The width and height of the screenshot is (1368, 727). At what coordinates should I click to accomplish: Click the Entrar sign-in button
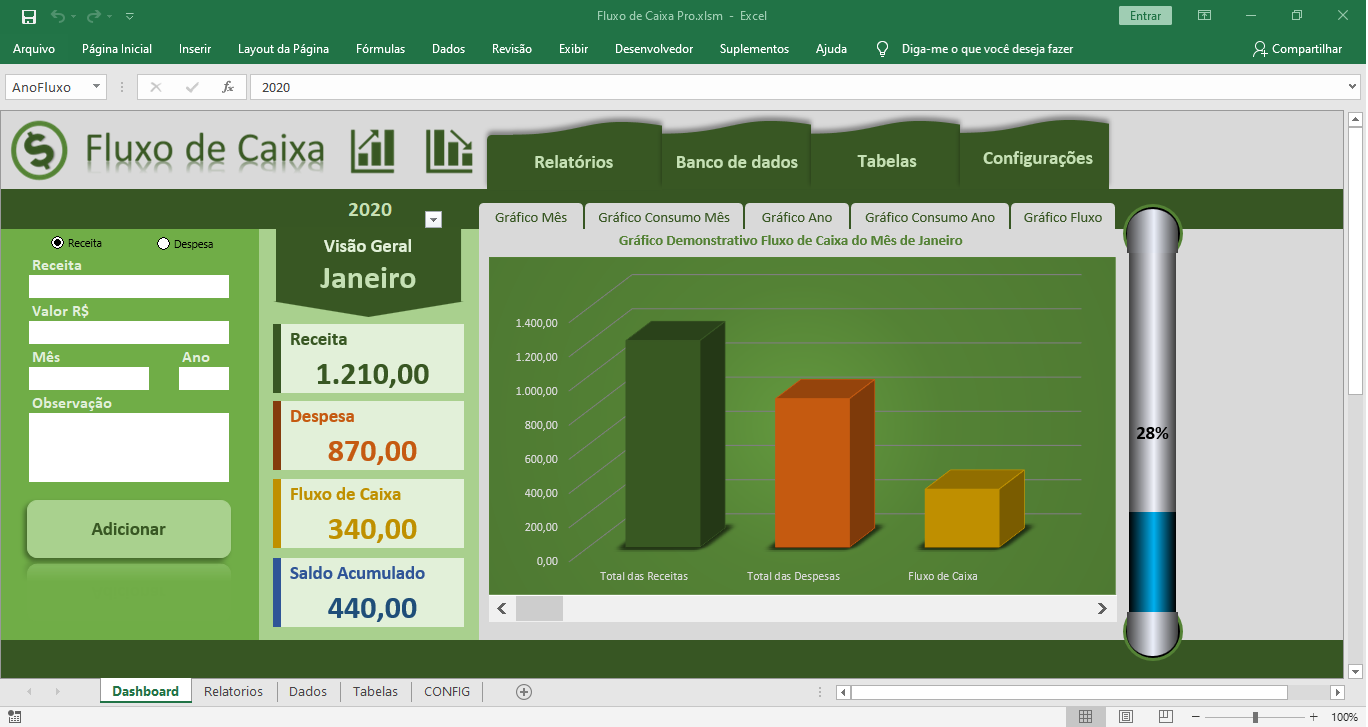[1144, 16]
